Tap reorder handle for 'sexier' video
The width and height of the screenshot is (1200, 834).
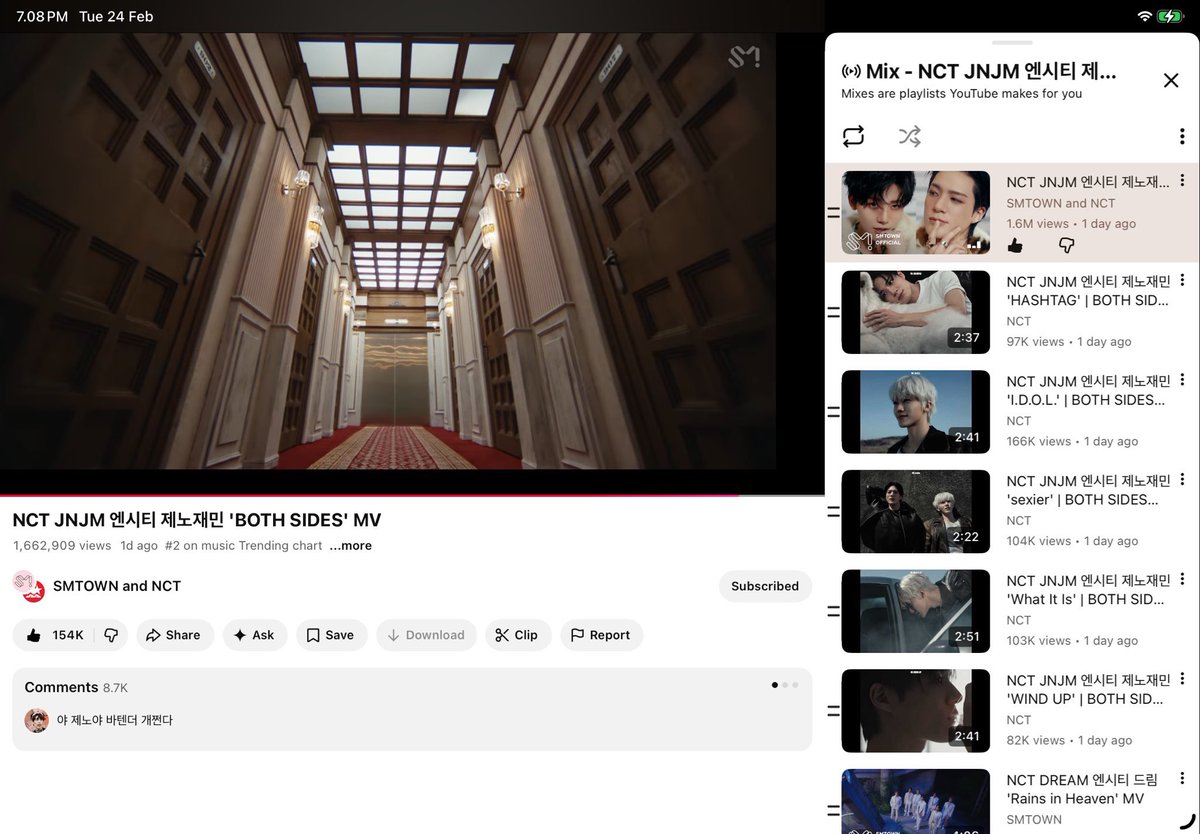click(833, 511)
